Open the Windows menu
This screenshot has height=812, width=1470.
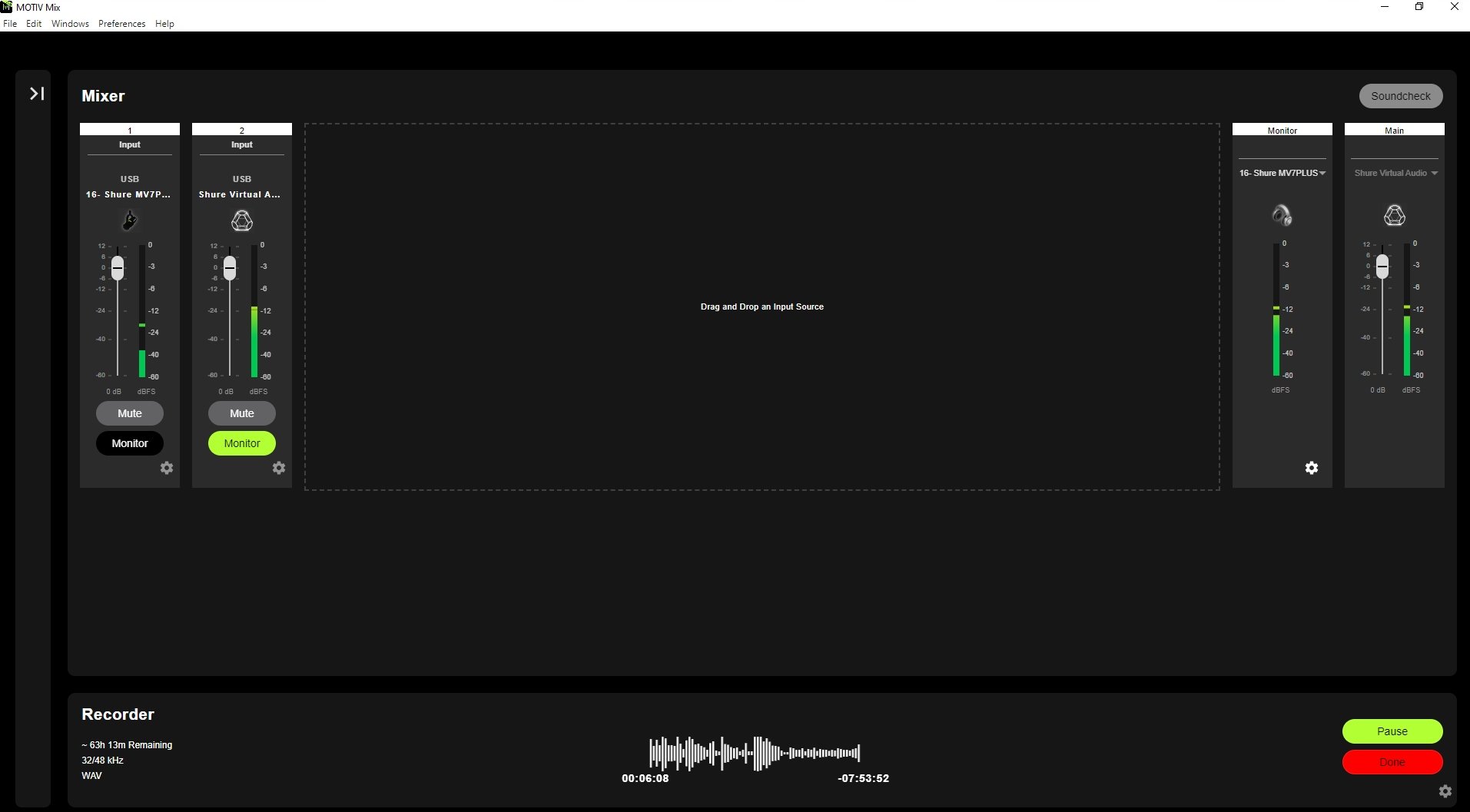point(70,24)
